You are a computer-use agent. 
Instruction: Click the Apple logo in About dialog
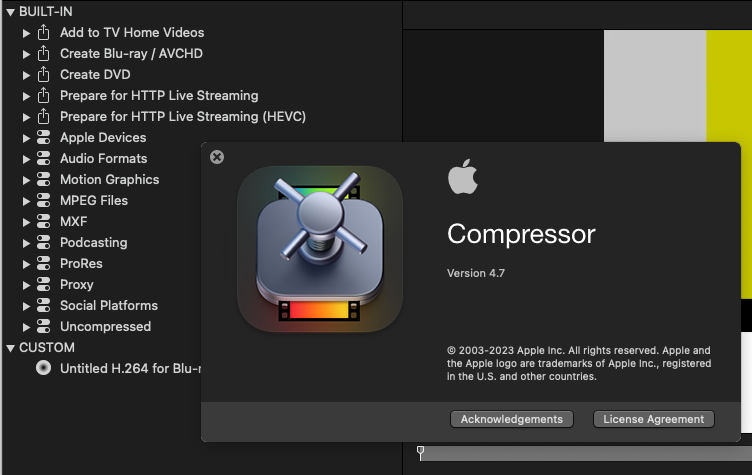pyautogui.click(x=462, y=177)
